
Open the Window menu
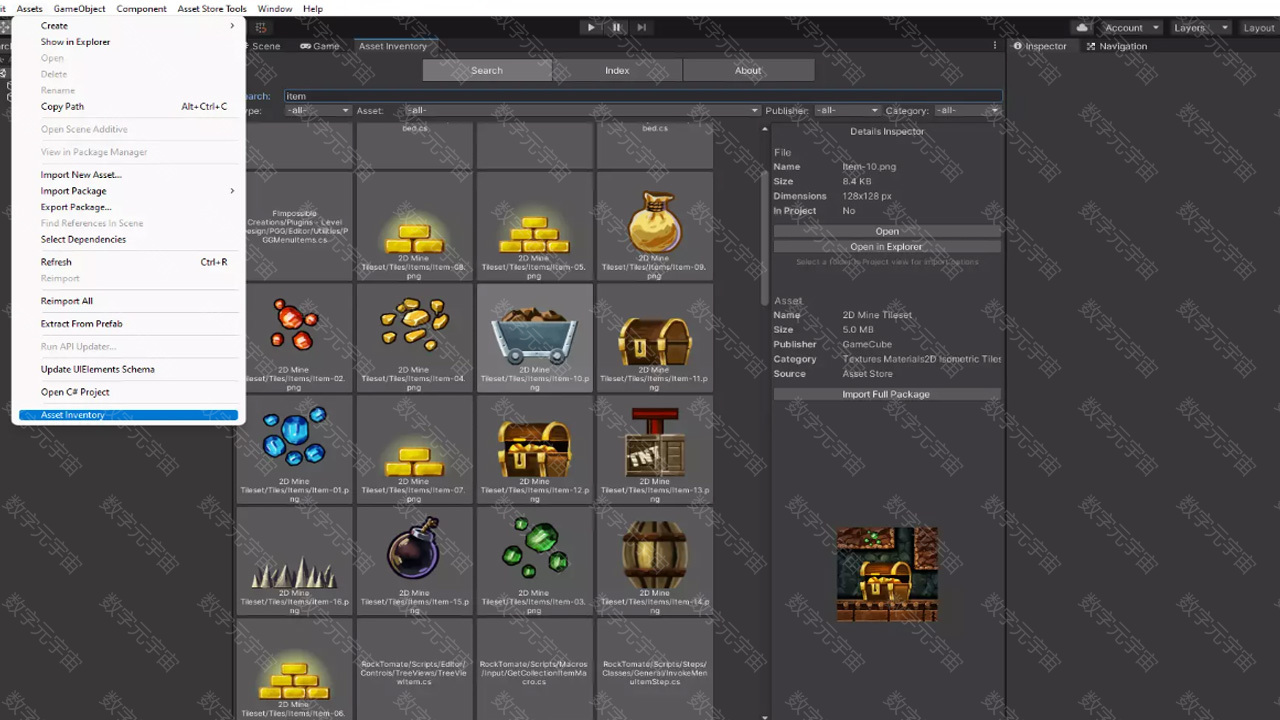tap(275, 9)
